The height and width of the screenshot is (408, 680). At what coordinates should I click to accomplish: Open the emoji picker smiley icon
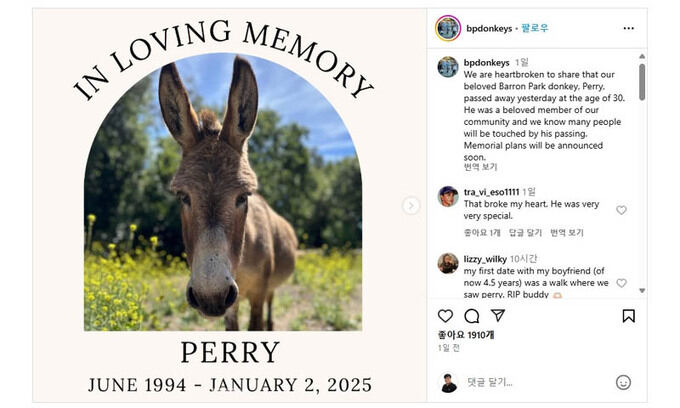pyautogui.click(x=623, y=382)
